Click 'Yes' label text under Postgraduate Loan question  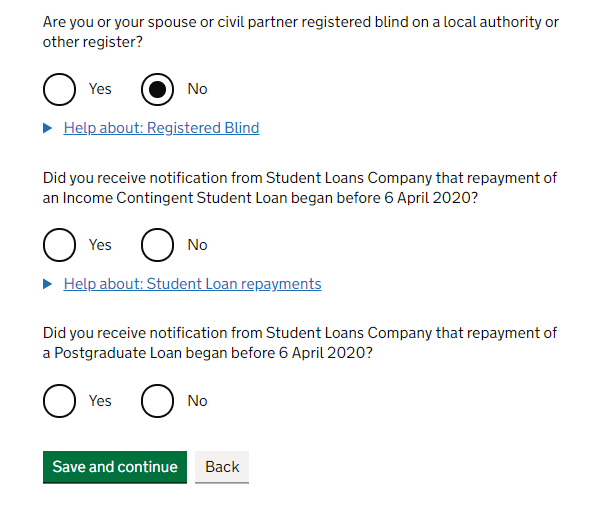pos(100,401)
